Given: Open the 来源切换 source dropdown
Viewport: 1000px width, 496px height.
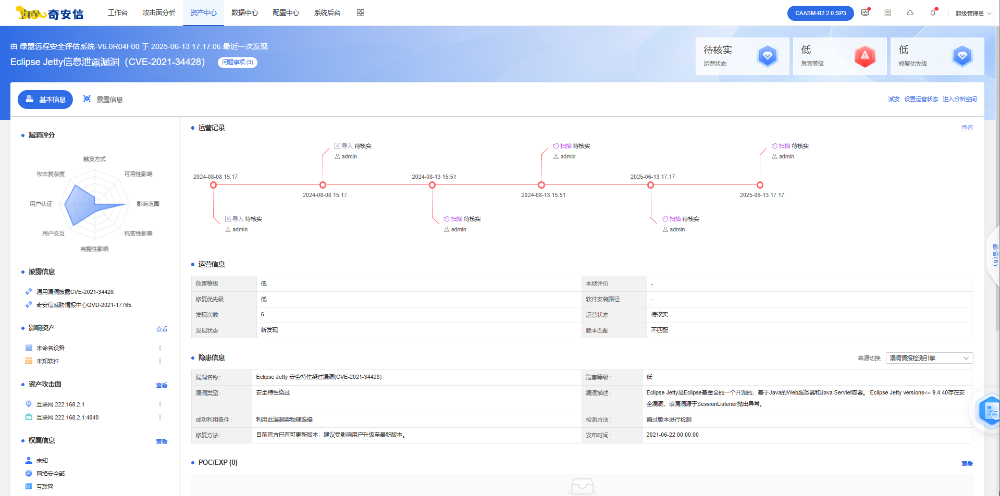Looking at the screenshot, I should click(929, 358).
